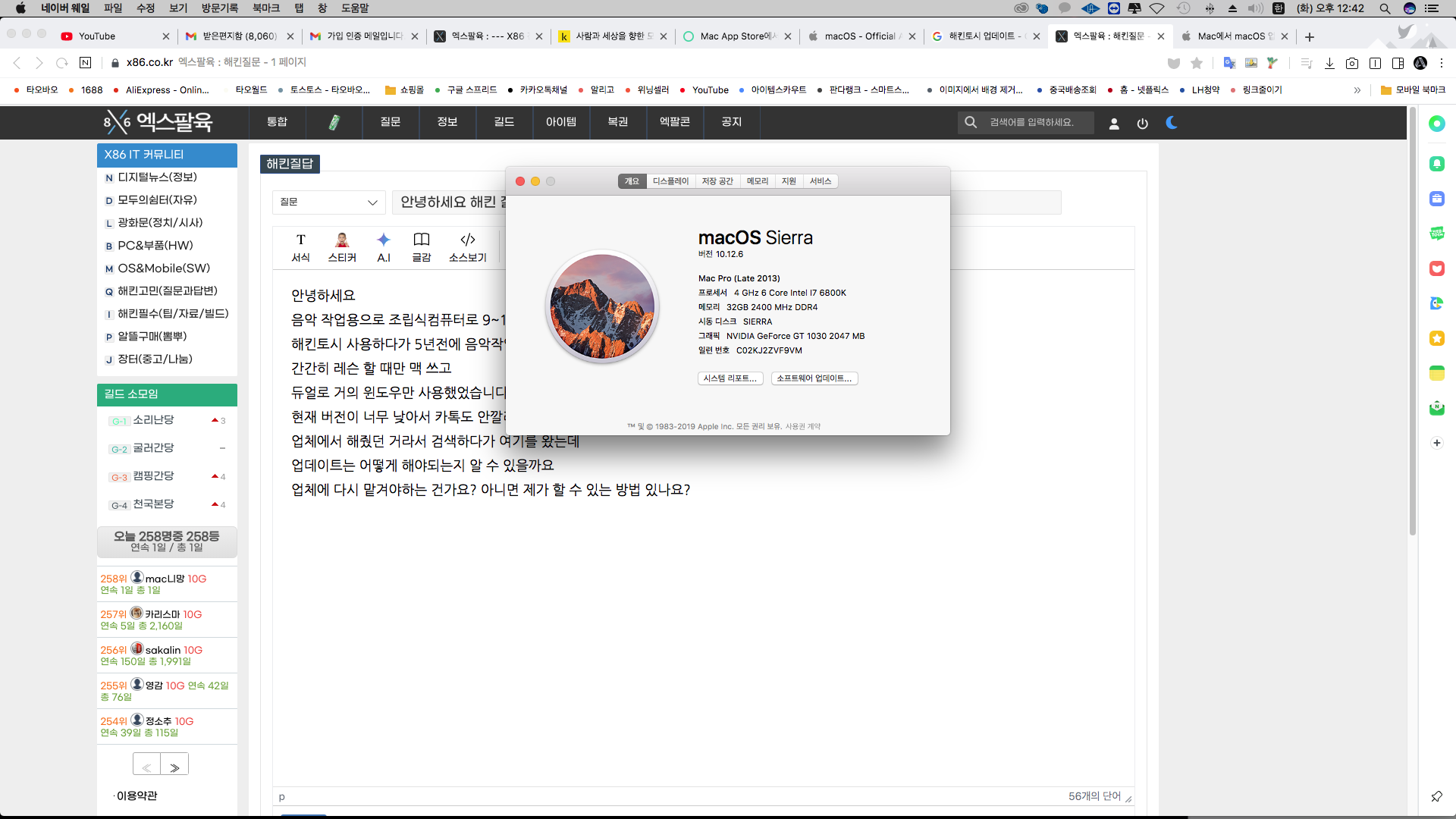Open the Korean input source menu
This screenshot has height=819, width=1456.
pos(1279,8)
